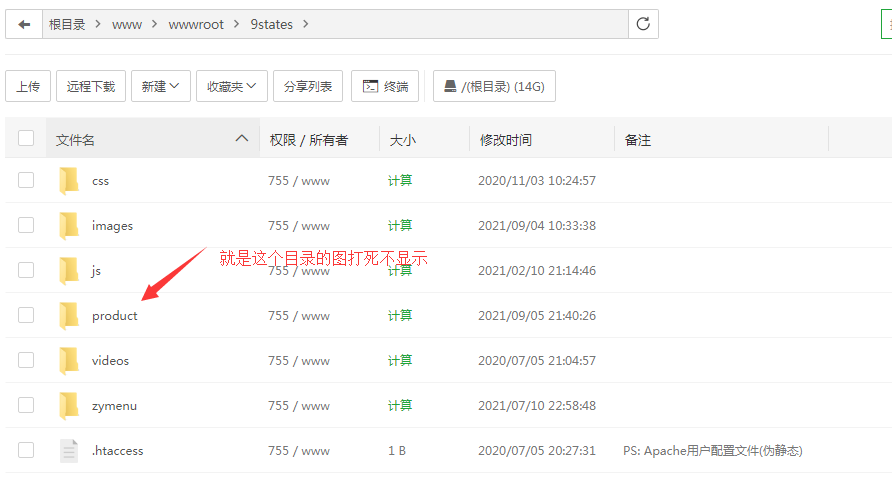Image resolution: width=892 pixels, height=478 pixels.
Task: Toggle the select-all checkbox in header
Action: coord(26,138)
